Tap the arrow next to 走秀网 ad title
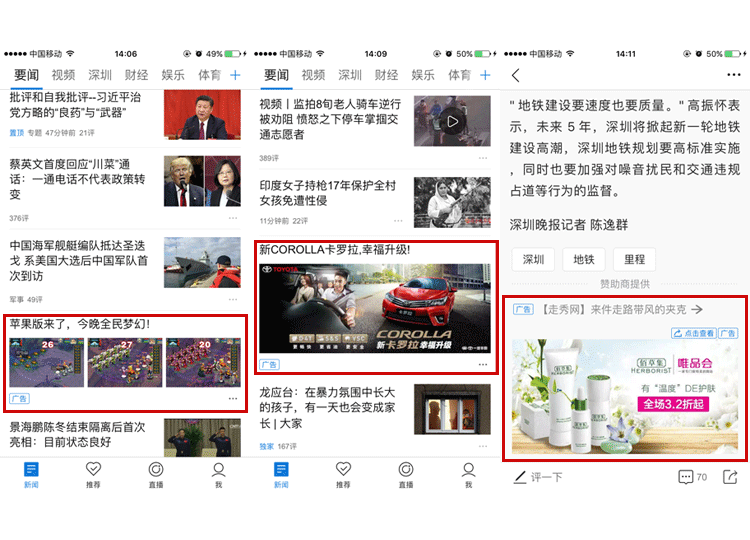750x540 pixels. point(697,309)
